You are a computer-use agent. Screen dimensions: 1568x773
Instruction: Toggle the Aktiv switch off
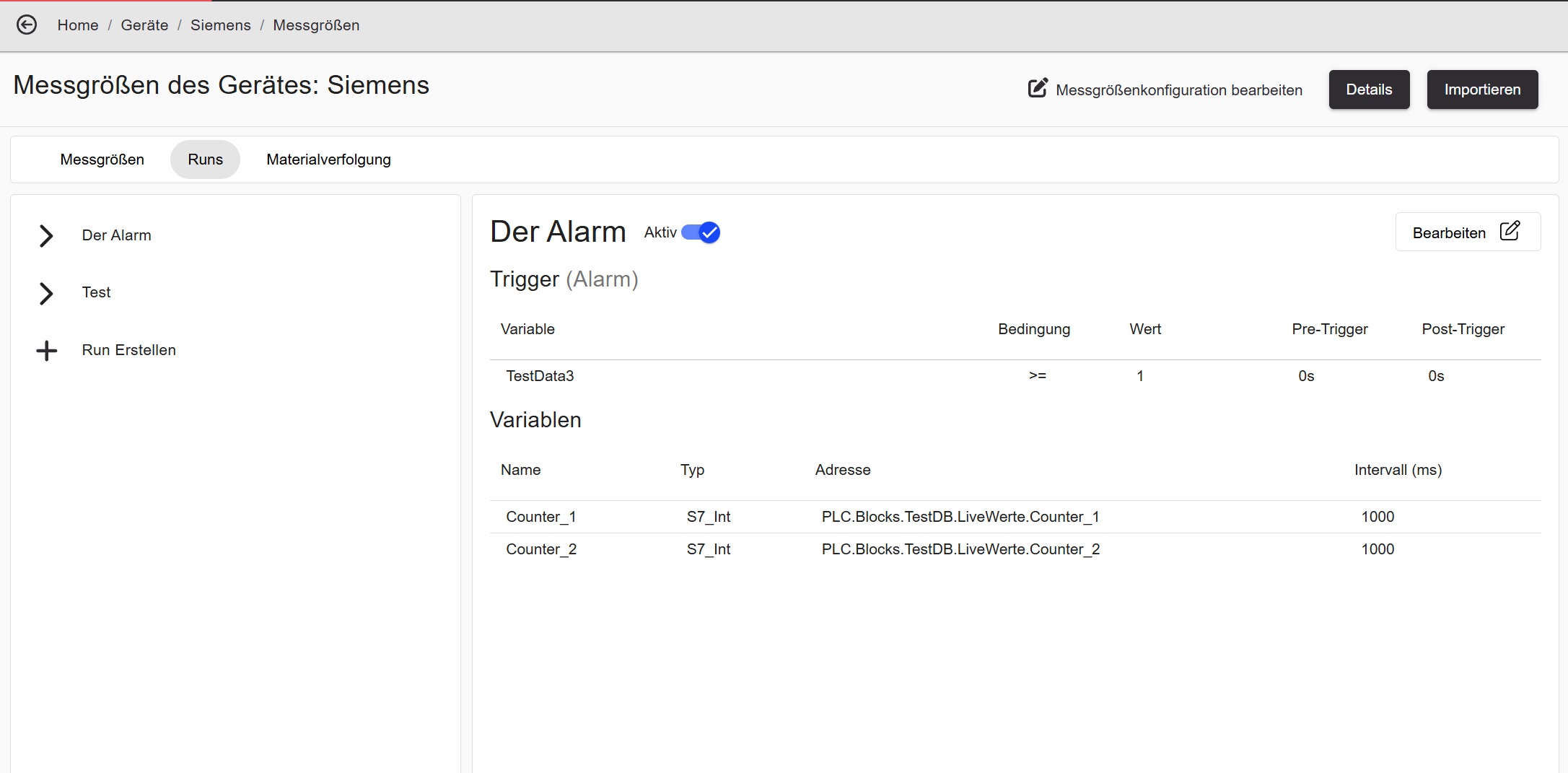[701, 232]
